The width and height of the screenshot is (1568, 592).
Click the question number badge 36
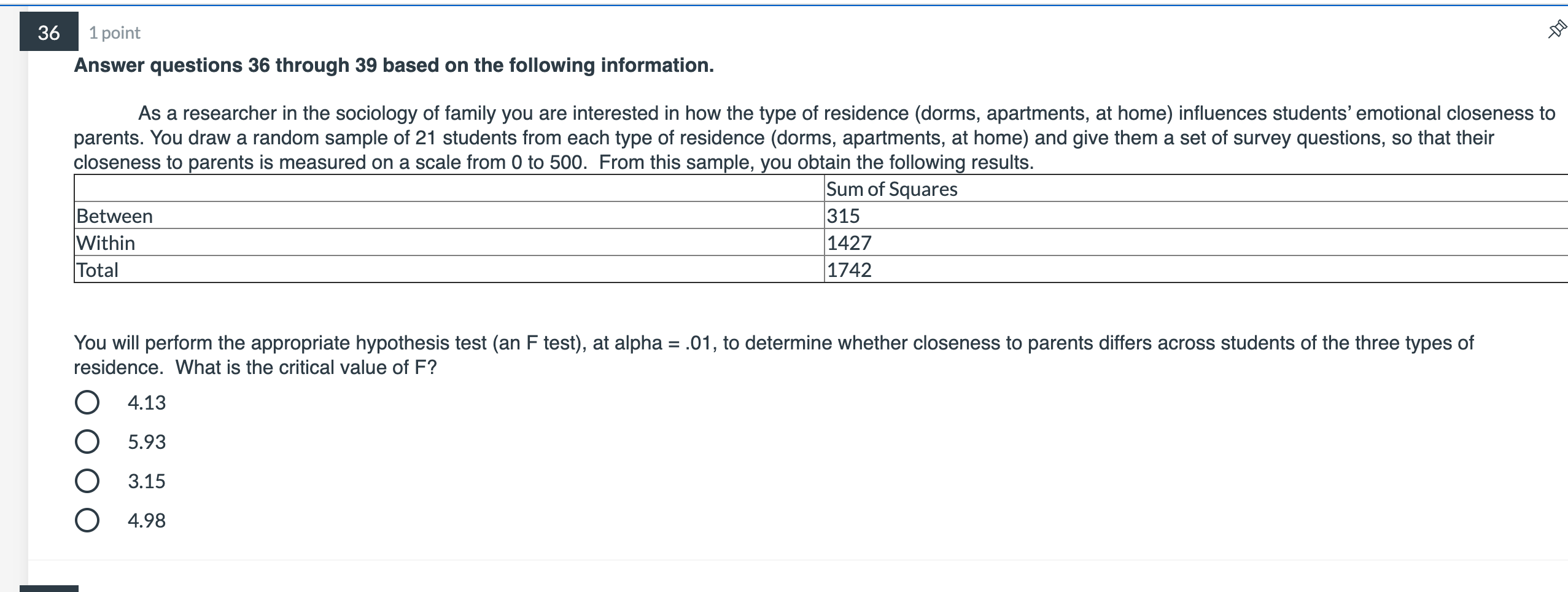tap(49, 33)
